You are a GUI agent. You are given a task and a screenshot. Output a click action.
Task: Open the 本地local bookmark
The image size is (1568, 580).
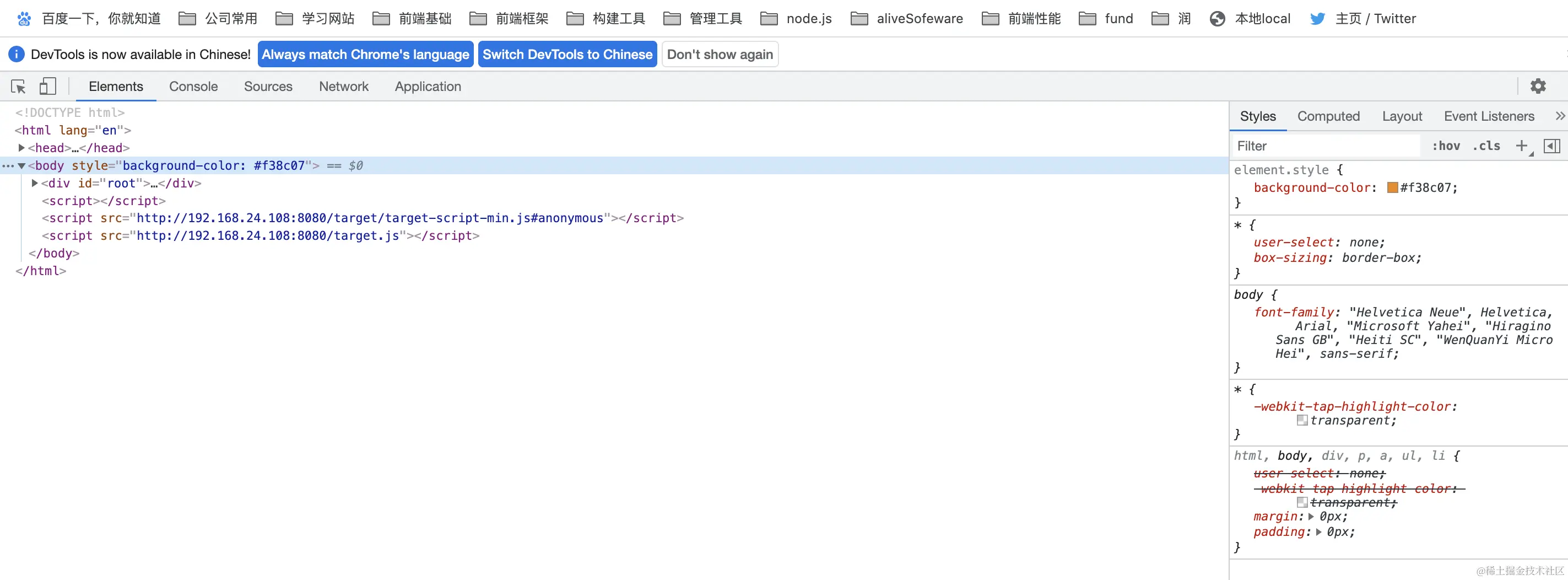1250,18
